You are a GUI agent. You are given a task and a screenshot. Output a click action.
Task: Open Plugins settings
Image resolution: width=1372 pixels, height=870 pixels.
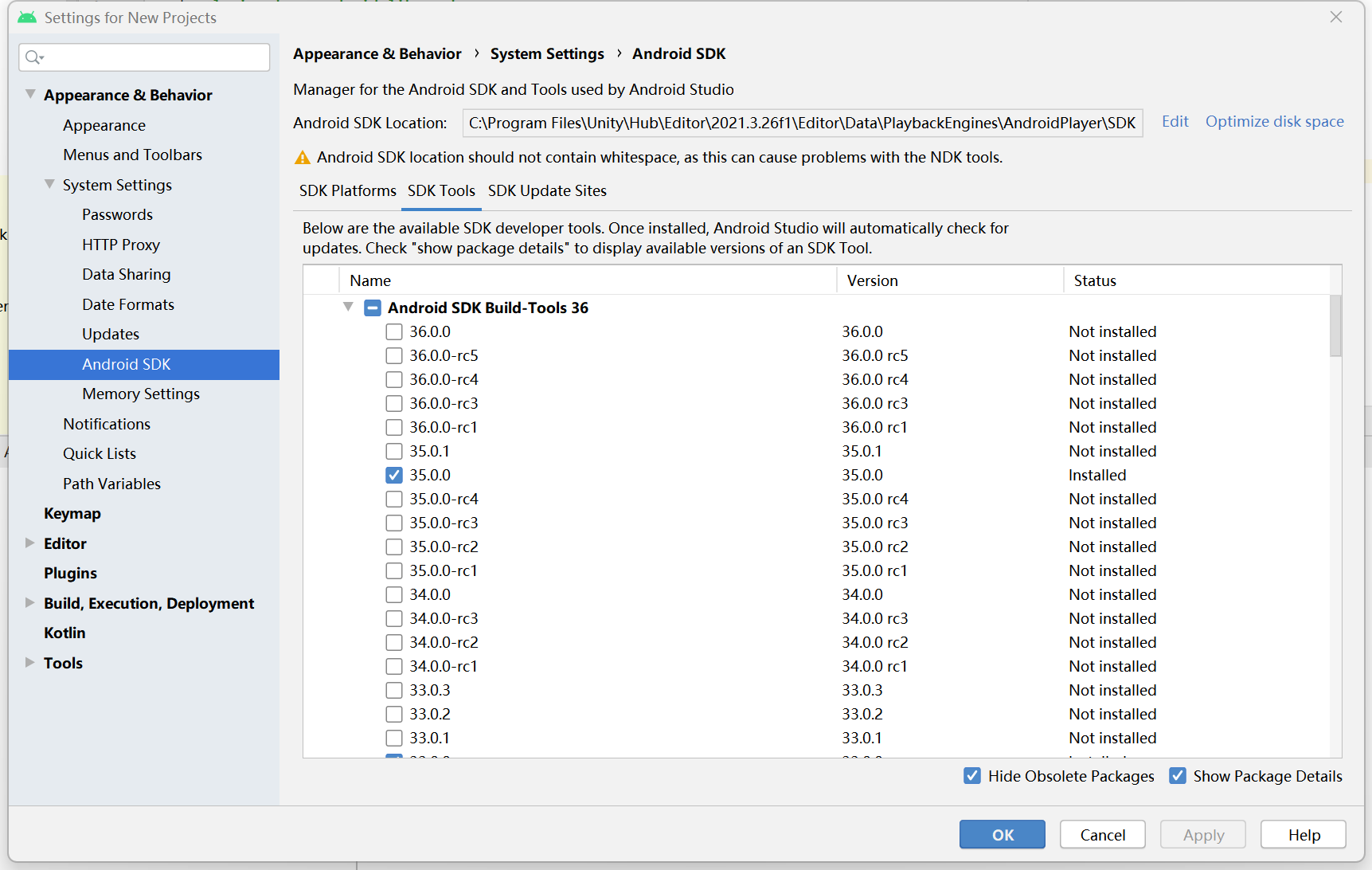pos(70,573)
